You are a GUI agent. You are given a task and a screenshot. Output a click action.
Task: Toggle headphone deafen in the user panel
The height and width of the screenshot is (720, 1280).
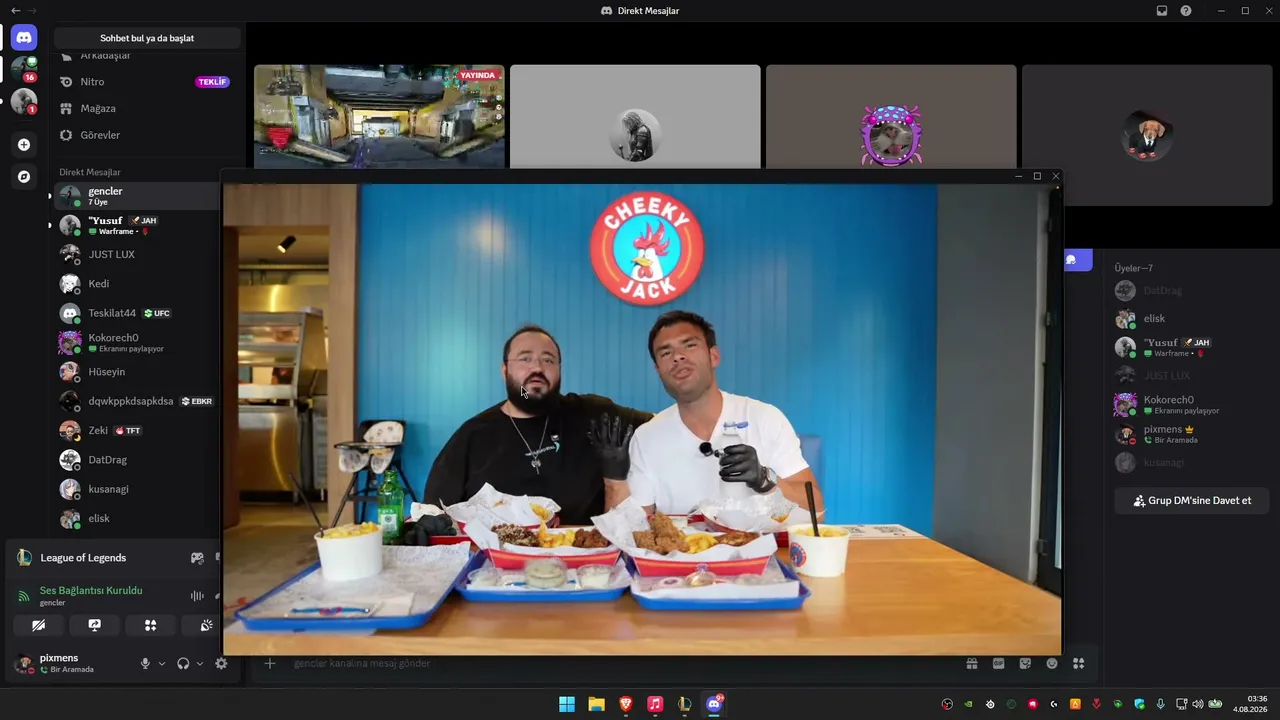[183, 663]
